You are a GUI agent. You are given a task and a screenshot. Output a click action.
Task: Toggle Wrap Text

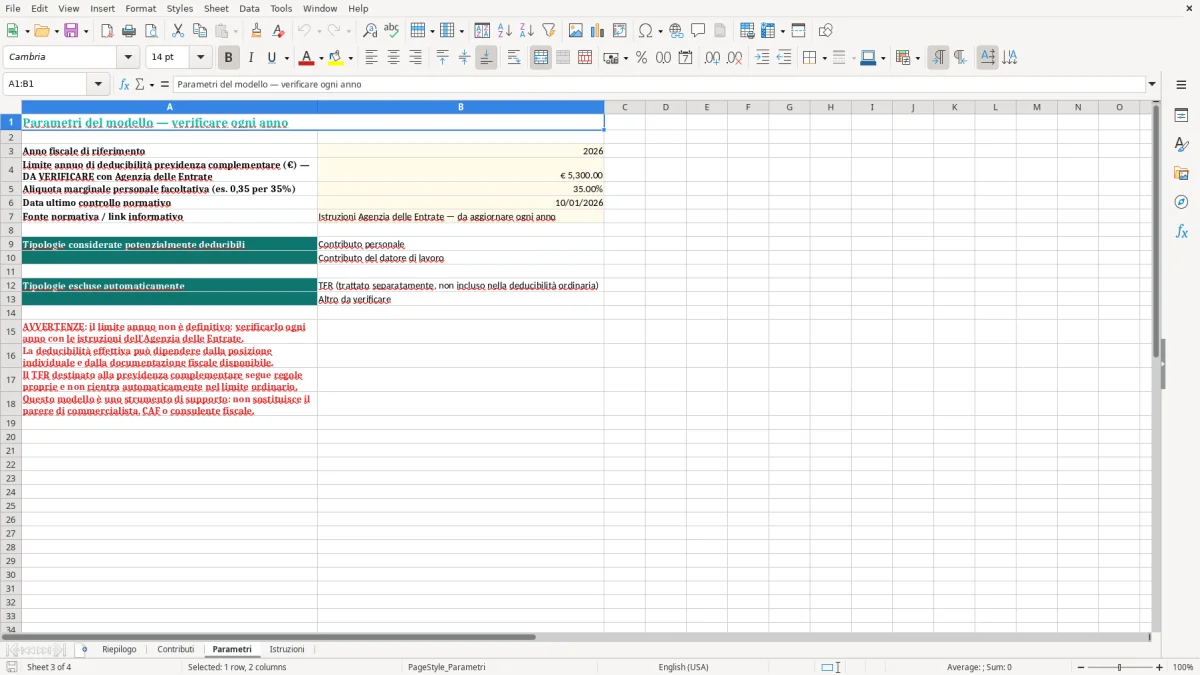(x=514, y=58)
